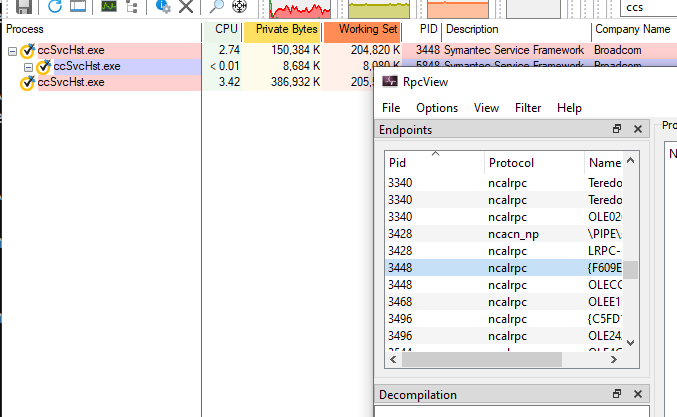
Task: Open the empty I/O mini graph
Action: (533, 9)
